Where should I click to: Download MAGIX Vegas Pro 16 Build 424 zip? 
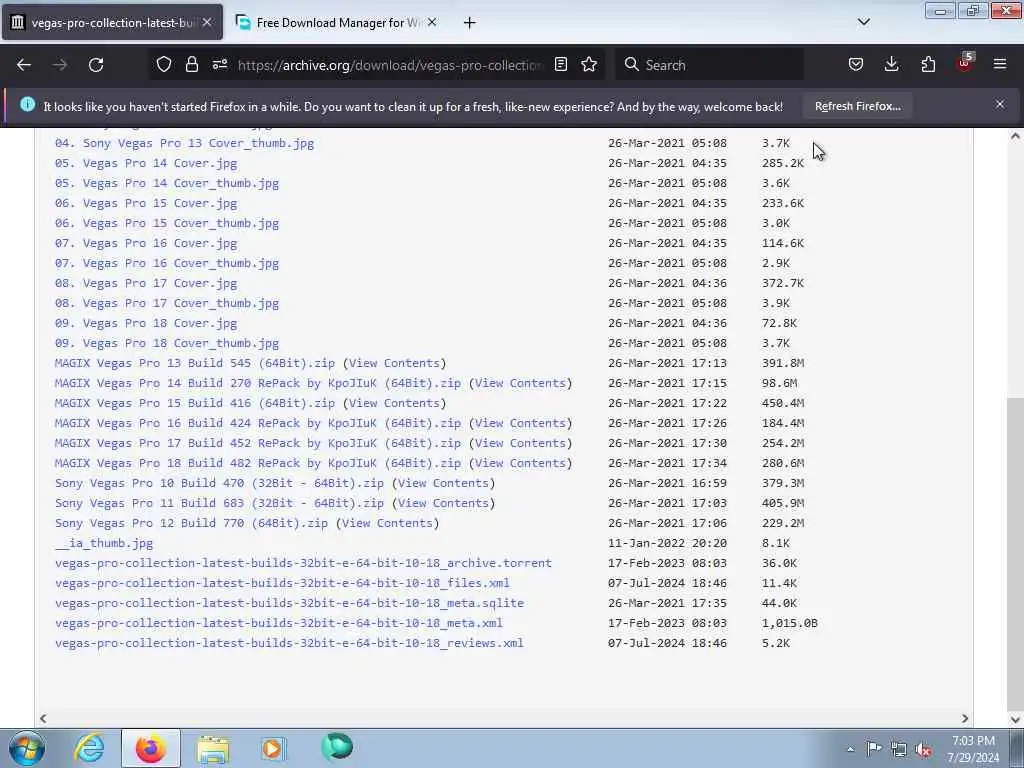[x=258, y=423]
